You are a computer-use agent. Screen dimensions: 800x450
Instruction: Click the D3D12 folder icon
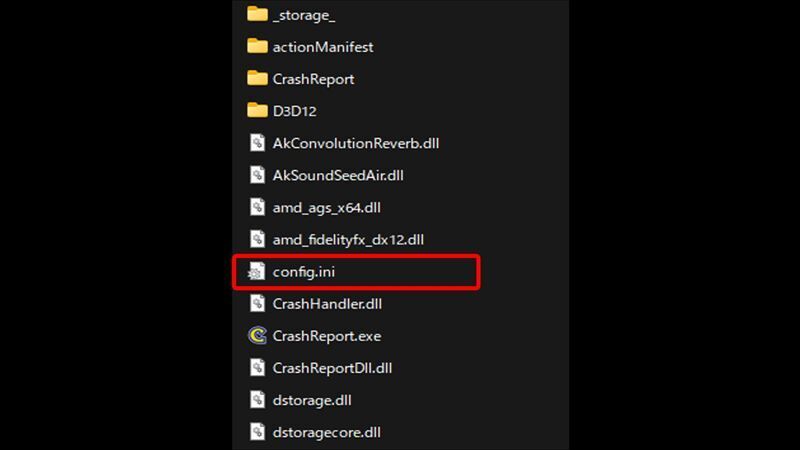point(257,111)
